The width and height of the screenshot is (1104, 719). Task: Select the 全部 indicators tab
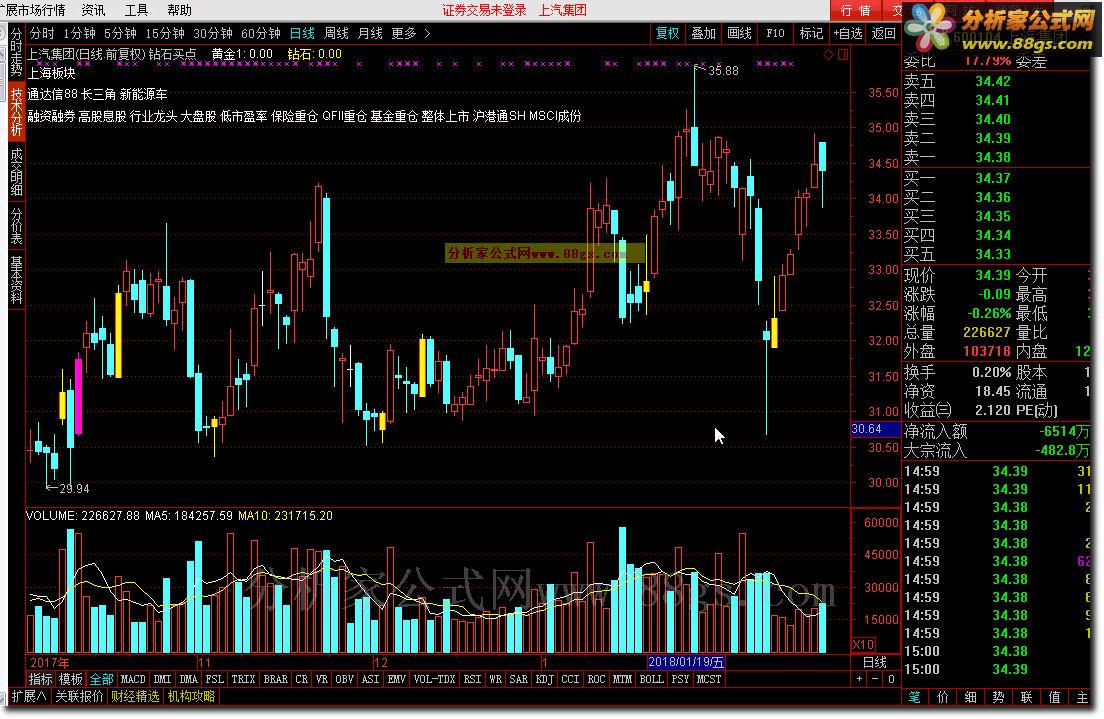(x=101, y=679)
